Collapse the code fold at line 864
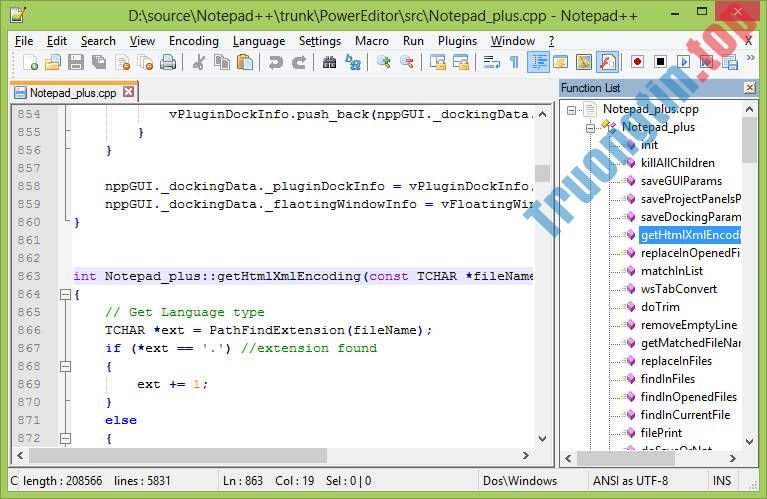Screen dimensions: 767x499 [x=65, y=295]
